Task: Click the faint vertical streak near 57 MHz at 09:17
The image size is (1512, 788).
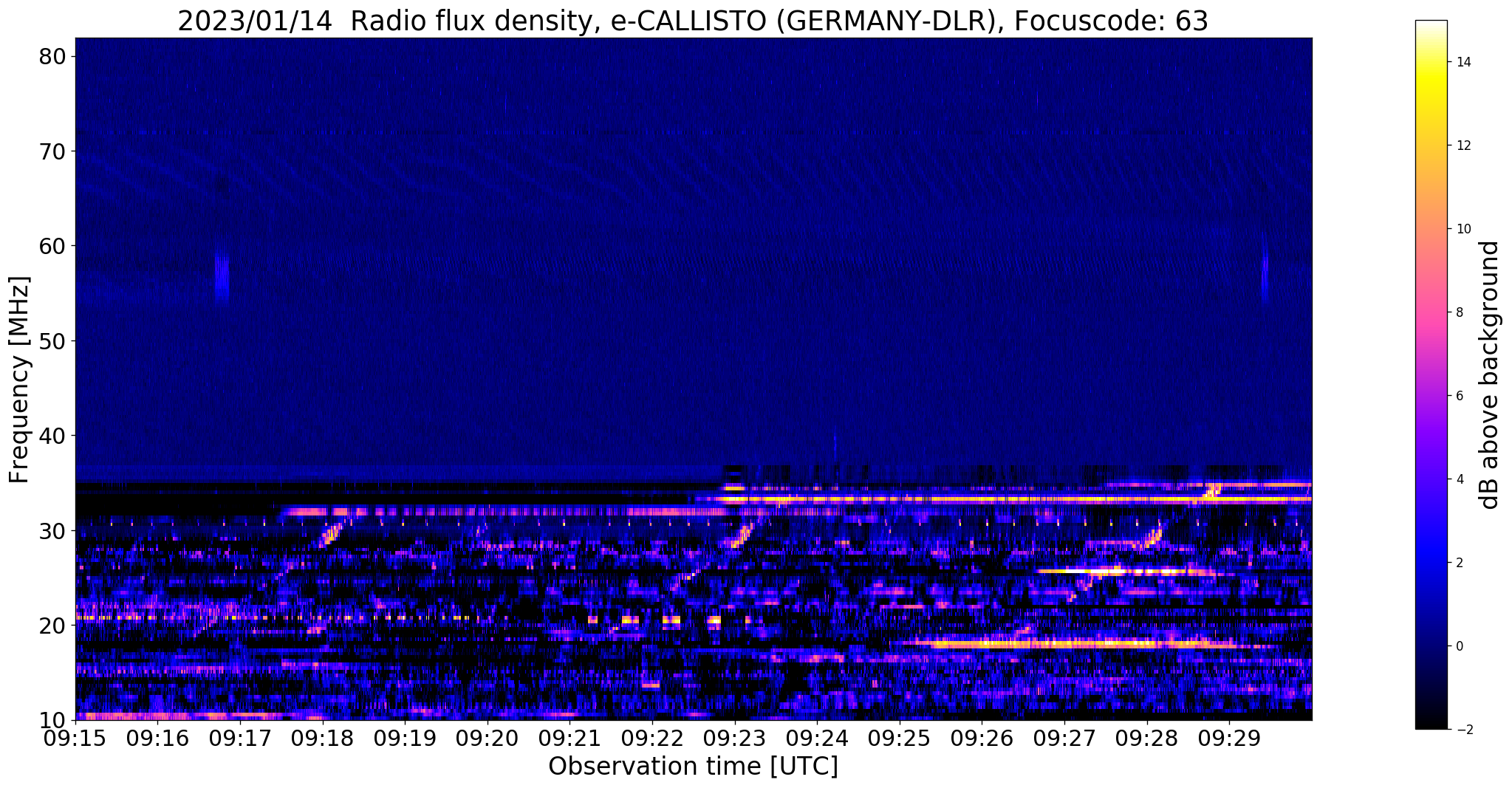Action: [x=222, y=275]
